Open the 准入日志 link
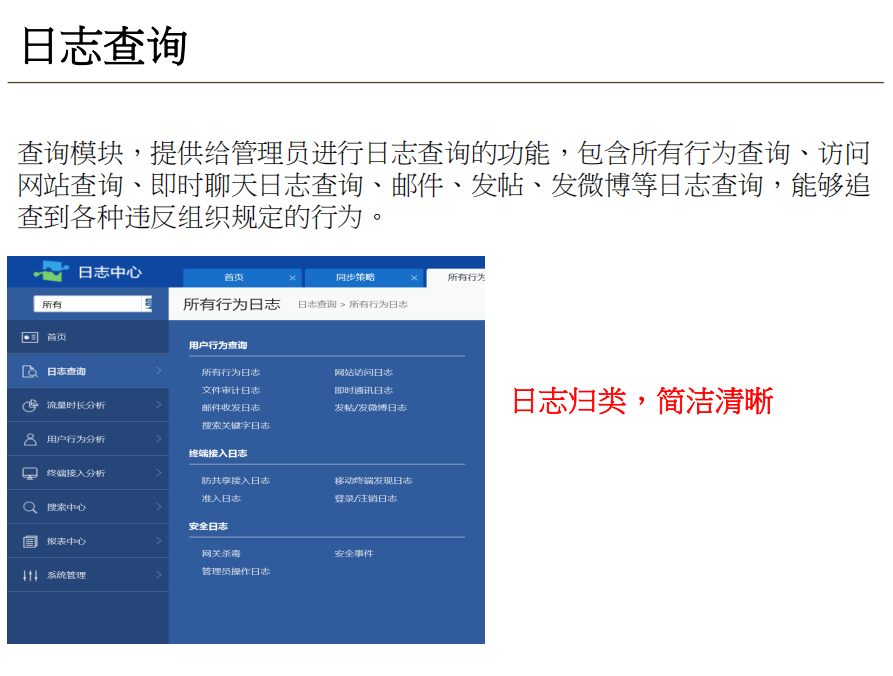 [221, 498]
